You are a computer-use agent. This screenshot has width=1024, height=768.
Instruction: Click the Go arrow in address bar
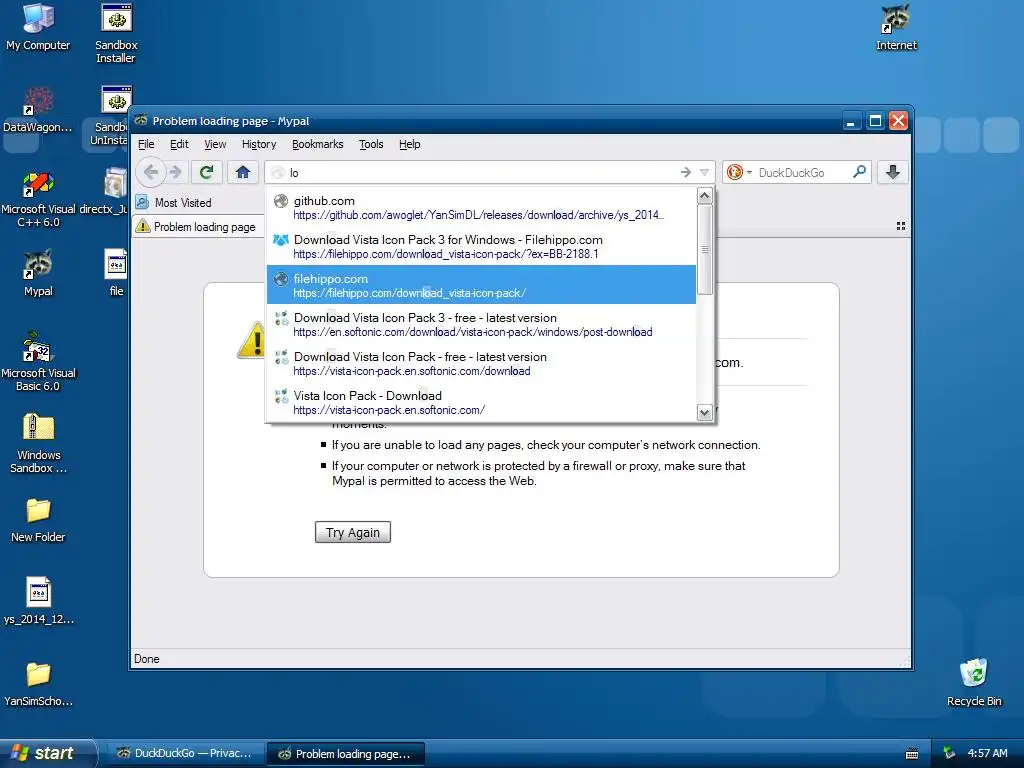tap(685, 172)
